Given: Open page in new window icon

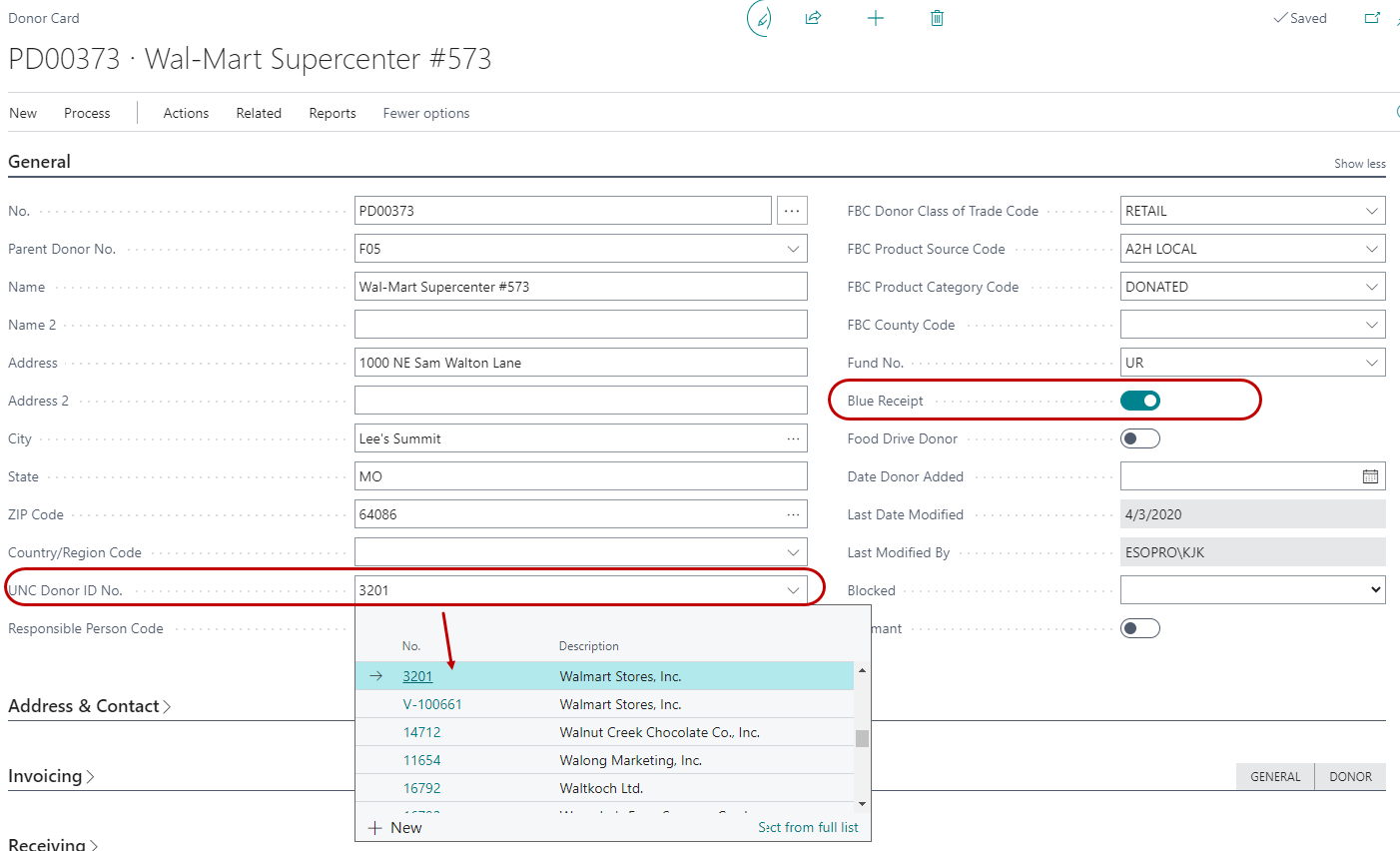Looking at the screenshot, I should pos(1372,18).
